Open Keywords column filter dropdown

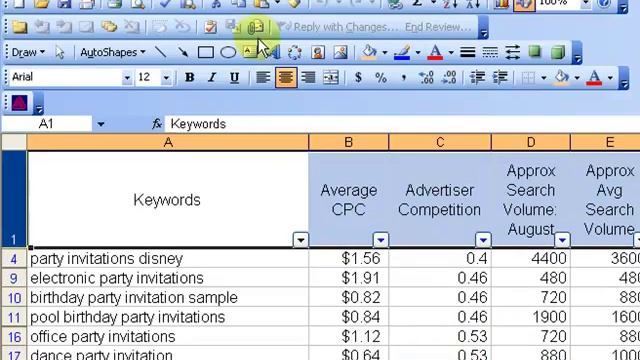click(x=301, y=240)
